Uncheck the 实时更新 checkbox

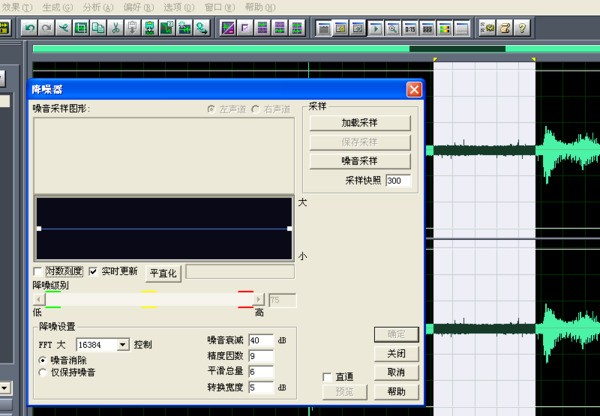(x=94, y=271)
